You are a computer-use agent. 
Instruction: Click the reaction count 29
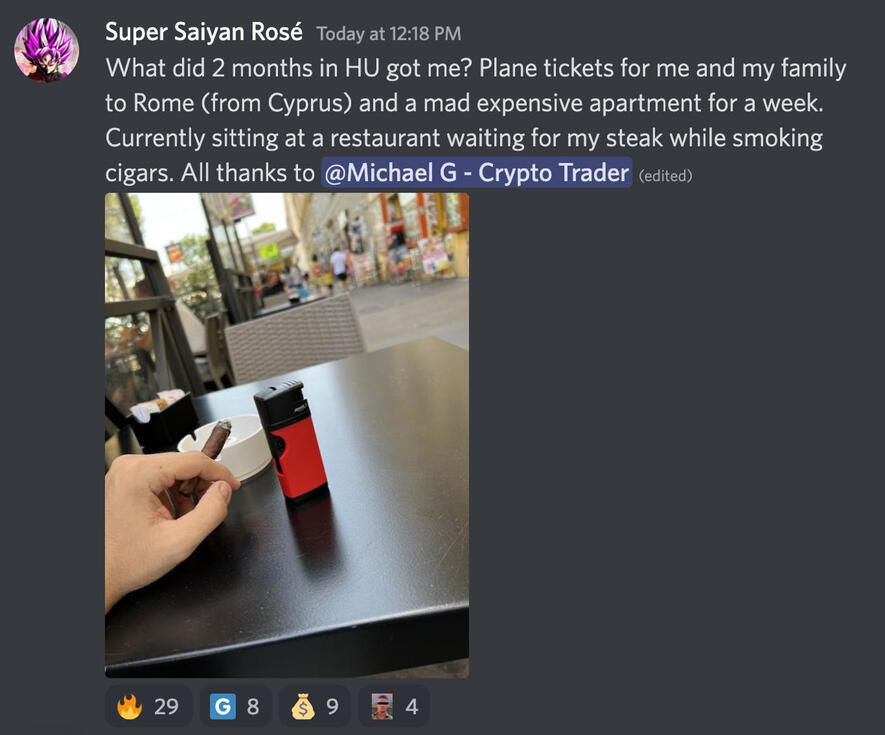tap(167, 707)
